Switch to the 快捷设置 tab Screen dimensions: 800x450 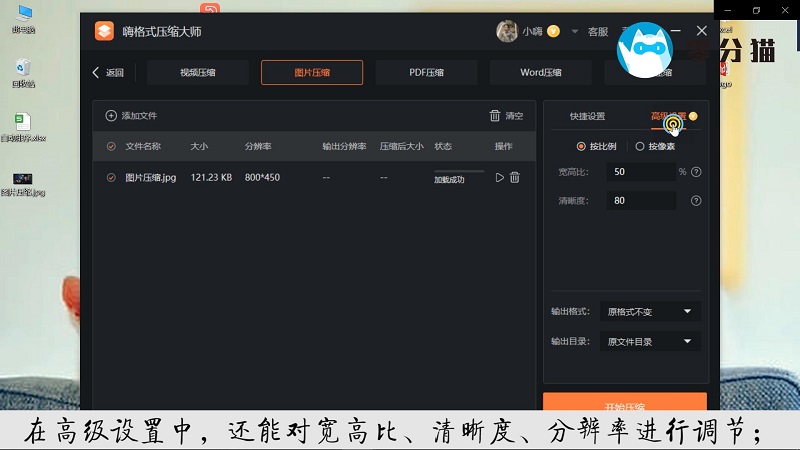click(x=587, y=117)
